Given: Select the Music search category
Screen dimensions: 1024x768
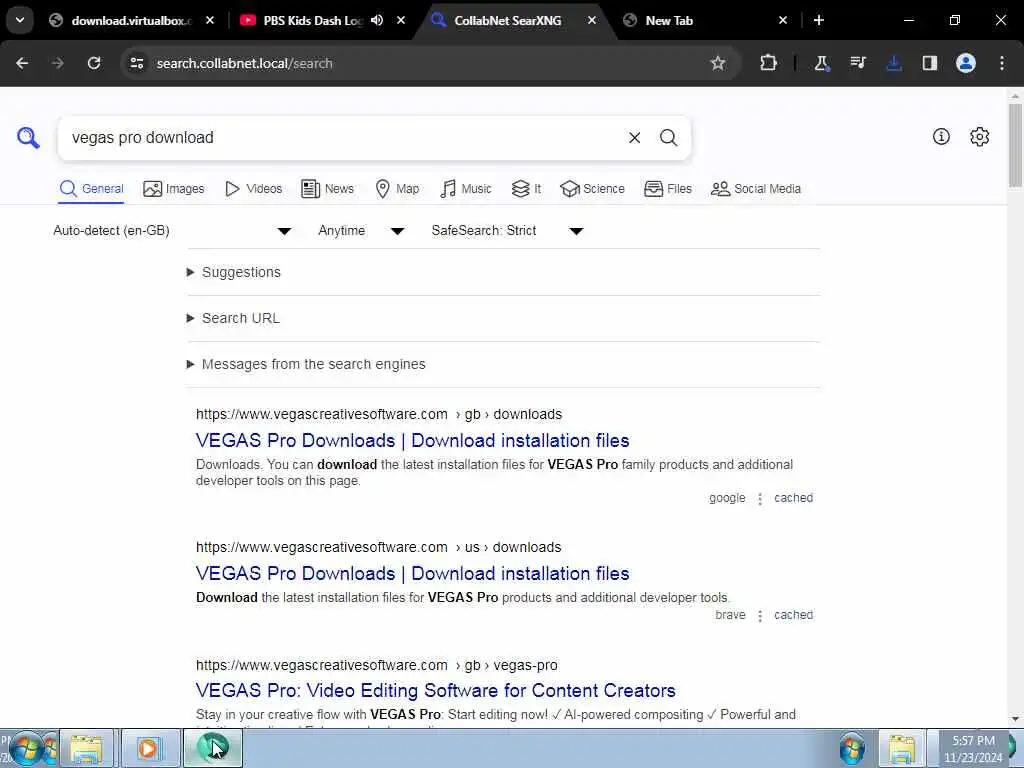Looking at the screenshot, I should (x=466, y=189).
